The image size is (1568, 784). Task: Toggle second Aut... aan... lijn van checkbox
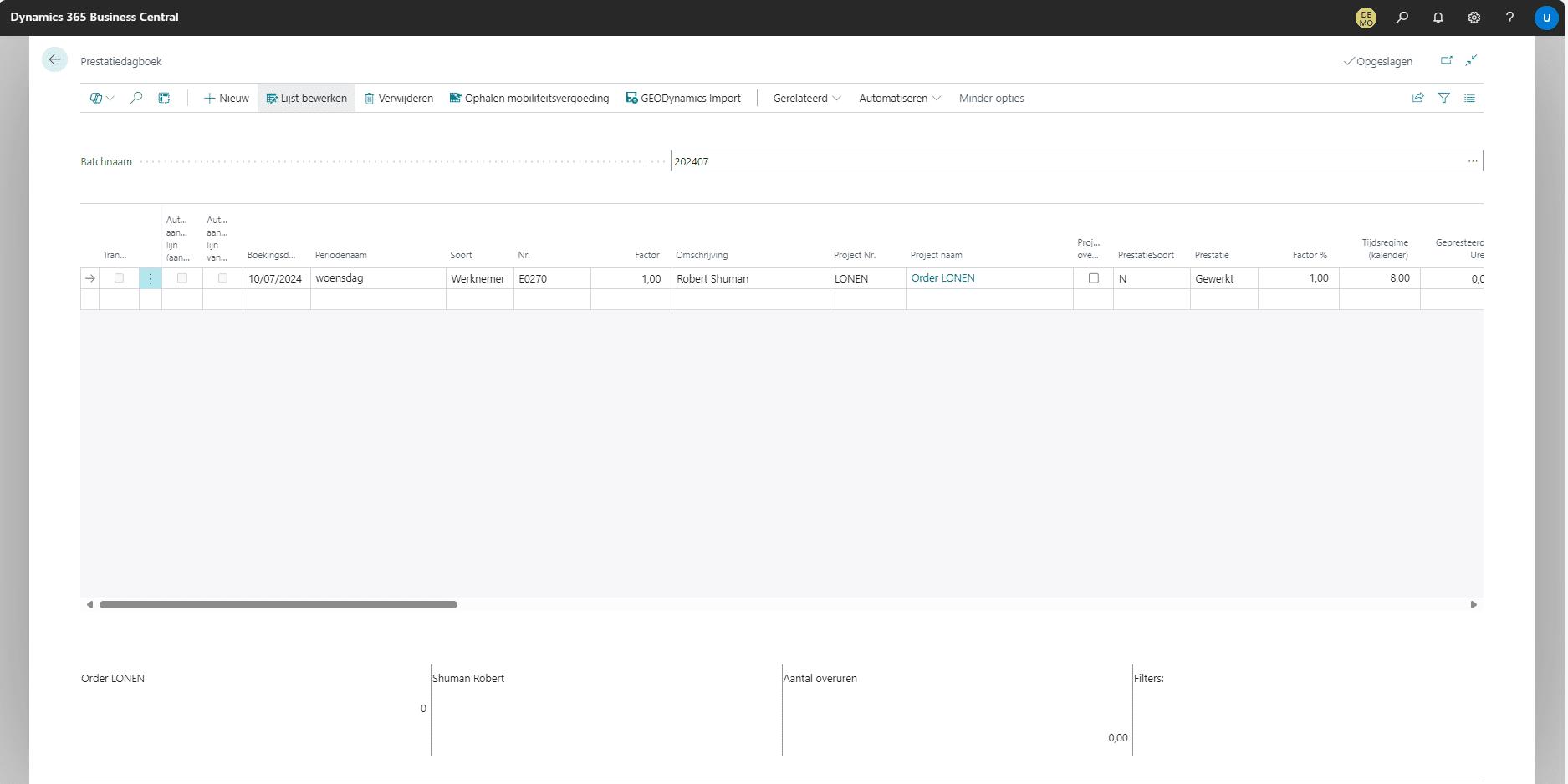pyautogui.click(x=222, y=278)
